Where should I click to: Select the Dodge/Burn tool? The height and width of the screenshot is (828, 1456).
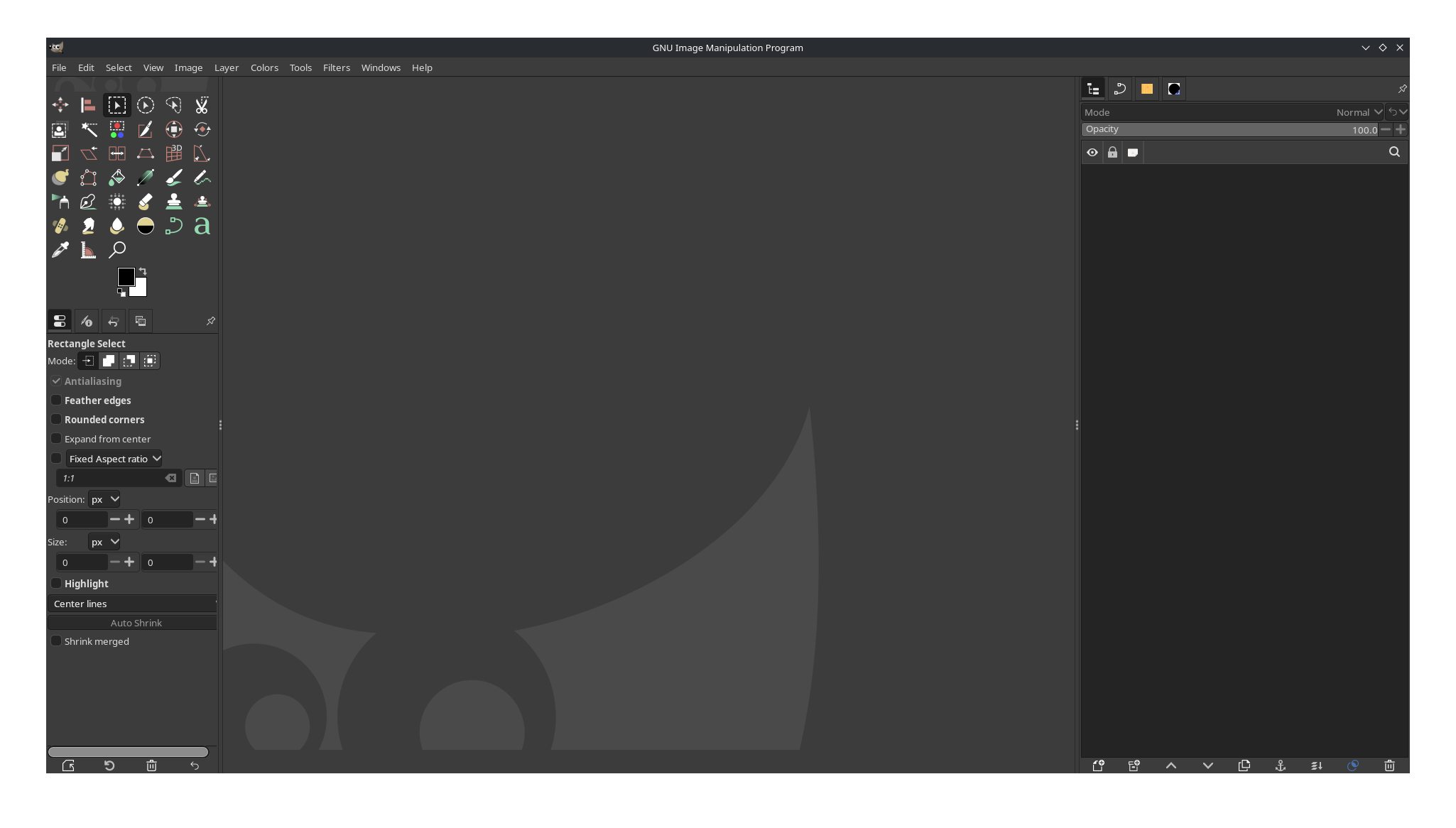[146, 226]
